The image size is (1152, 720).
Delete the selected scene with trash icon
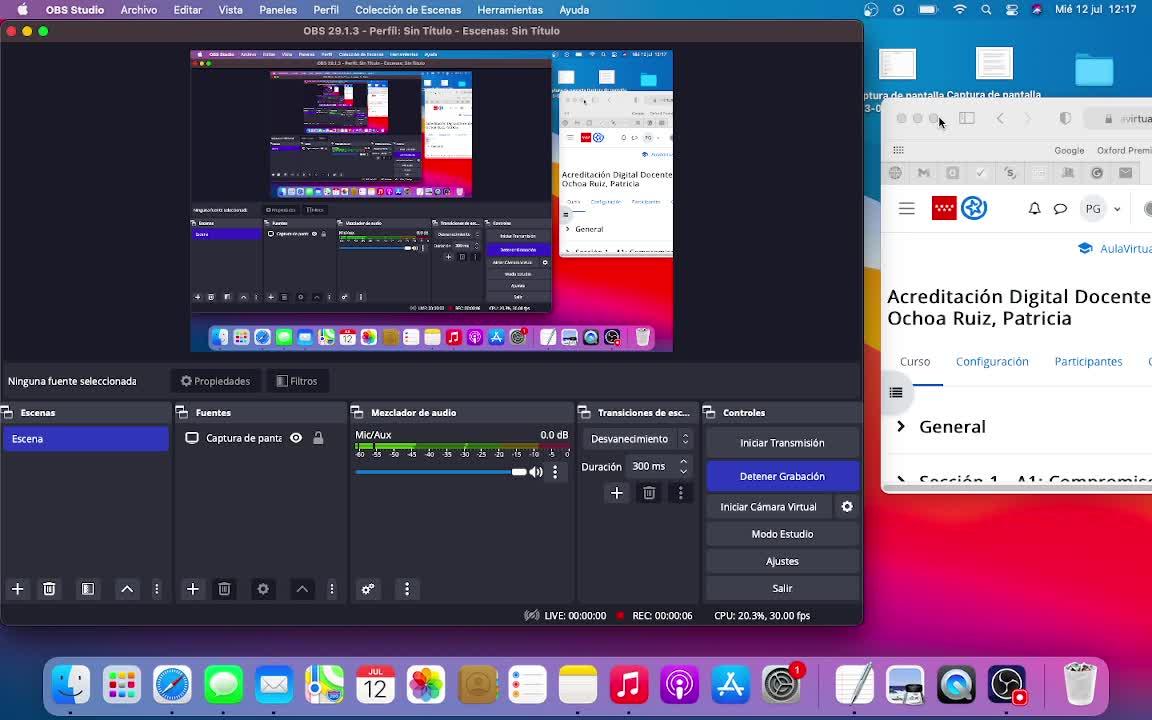tap(49, 589)
